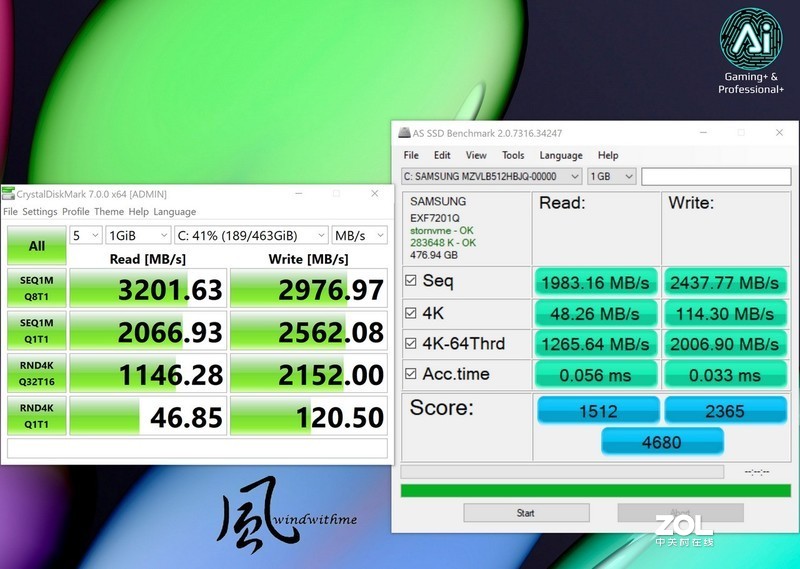This screenshot has width=800, height=569.
Task: Click the Start button in AS SSD
Action: (525, 513)
